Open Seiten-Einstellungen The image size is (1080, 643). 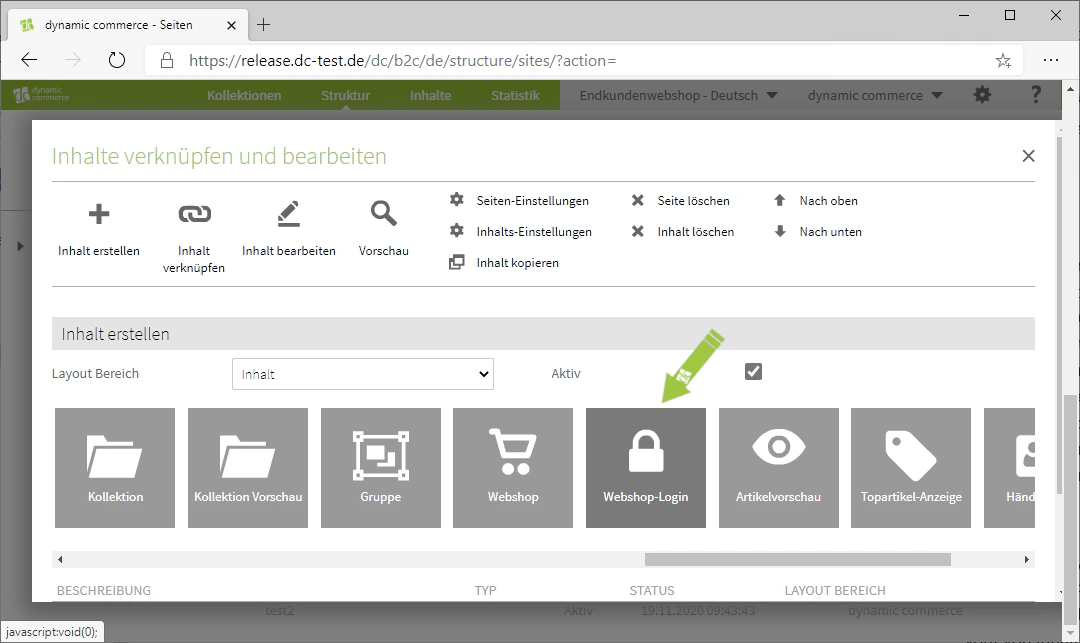click(x=520, y=200)
